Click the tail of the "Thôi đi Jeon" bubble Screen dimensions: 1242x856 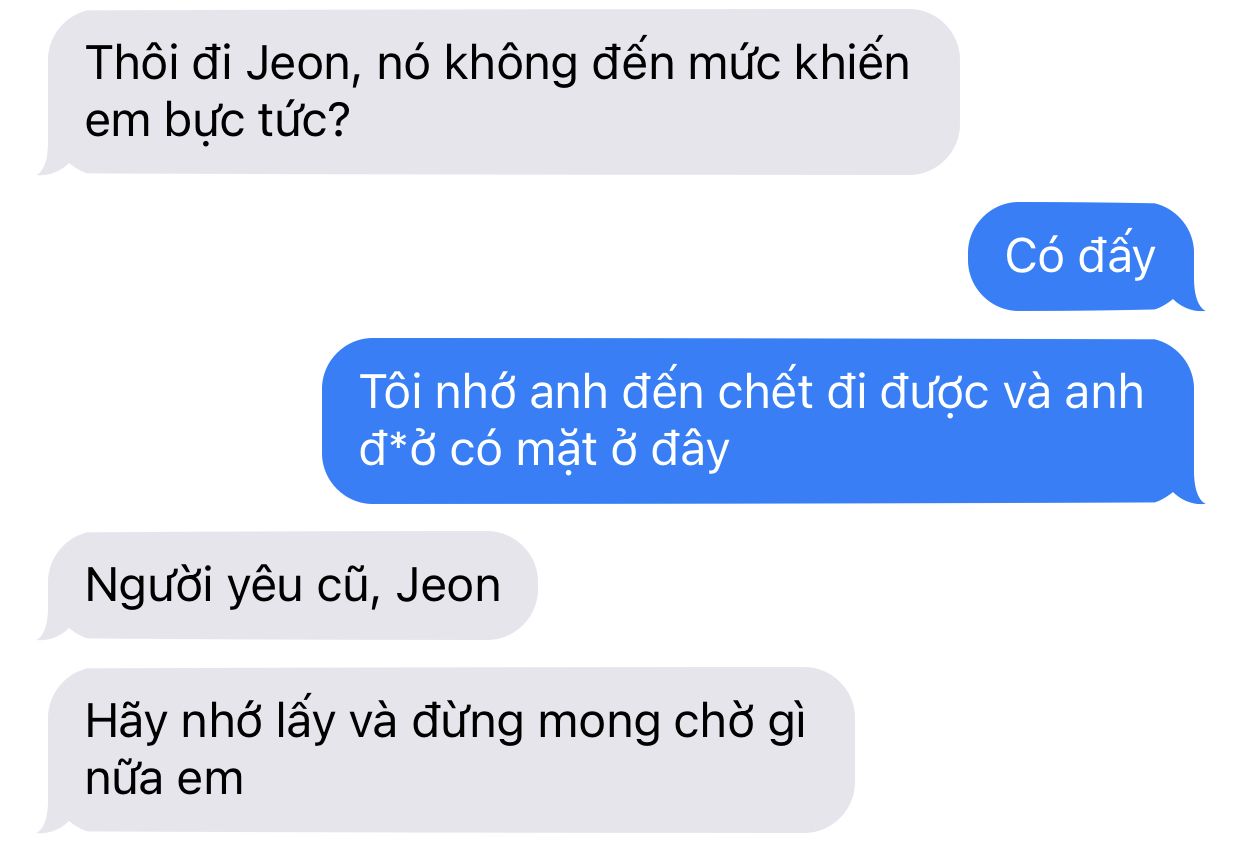52,165
